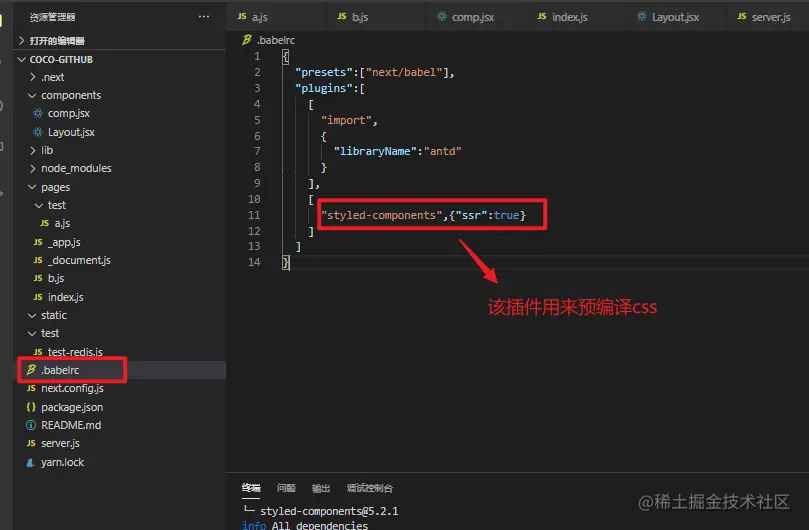Screen dimensions: 809x530
Task: Open package.json from the file tree
Action: [72, 407]
